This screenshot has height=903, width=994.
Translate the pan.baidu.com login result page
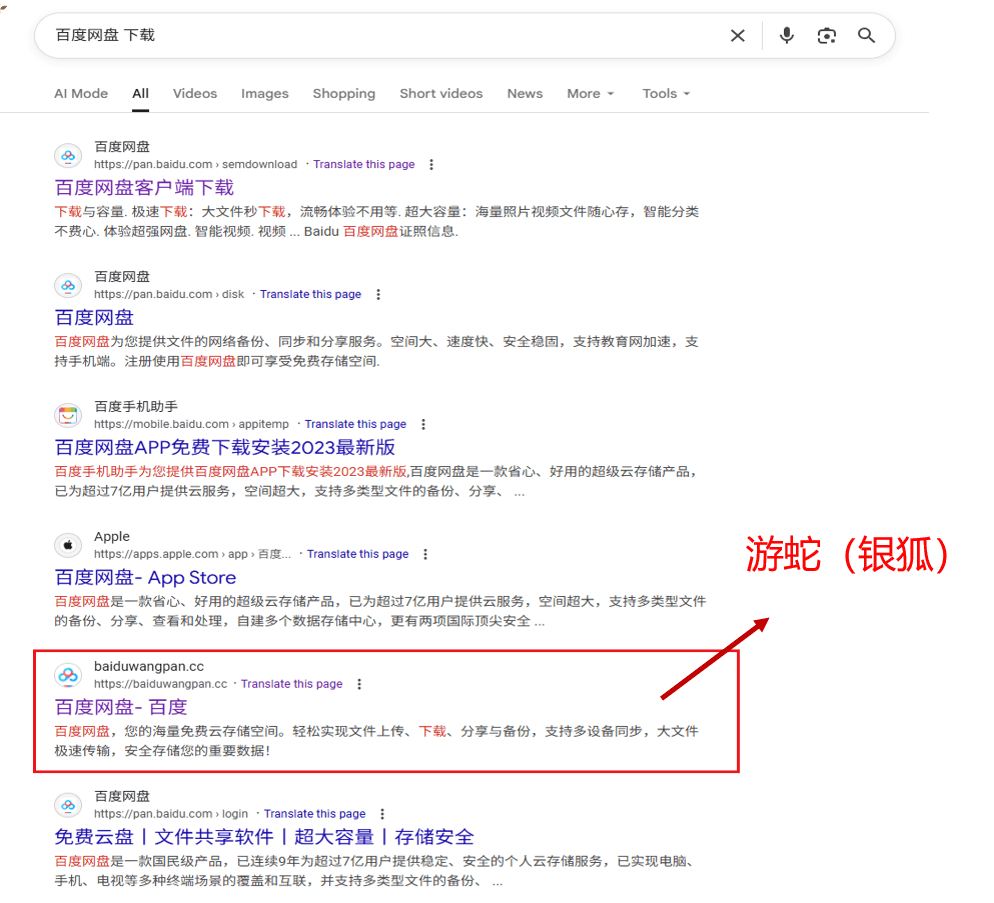[314, 814]
